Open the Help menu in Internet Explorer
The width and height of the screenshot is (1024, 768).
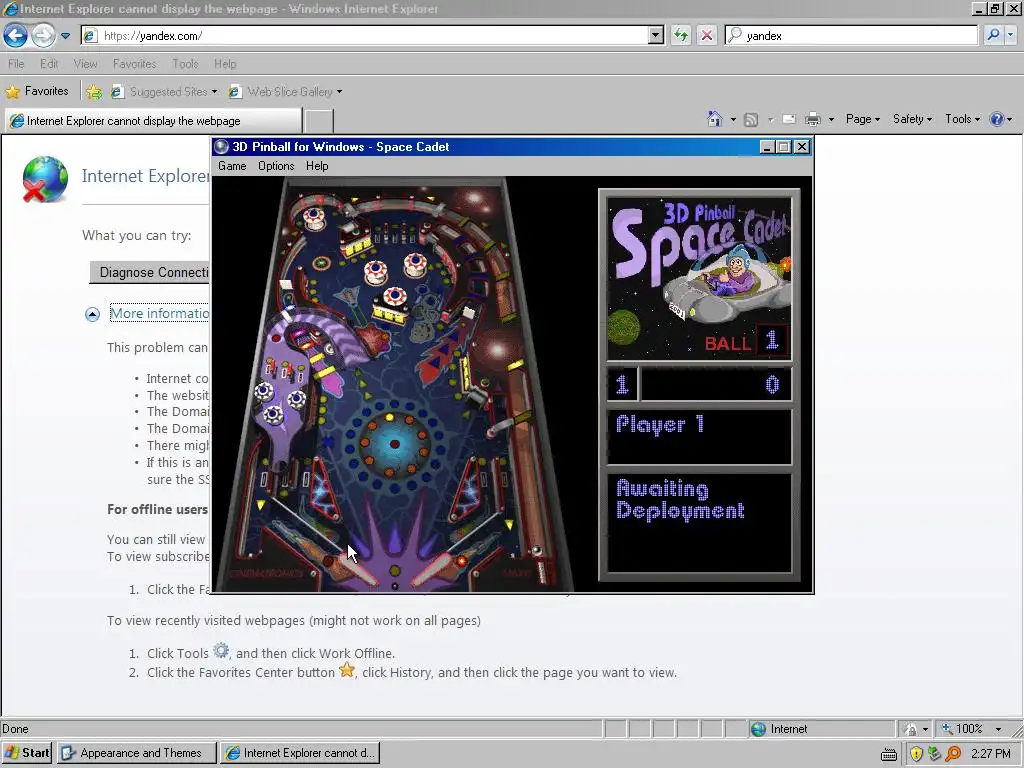pyautogui.click(x=225, y=64)
